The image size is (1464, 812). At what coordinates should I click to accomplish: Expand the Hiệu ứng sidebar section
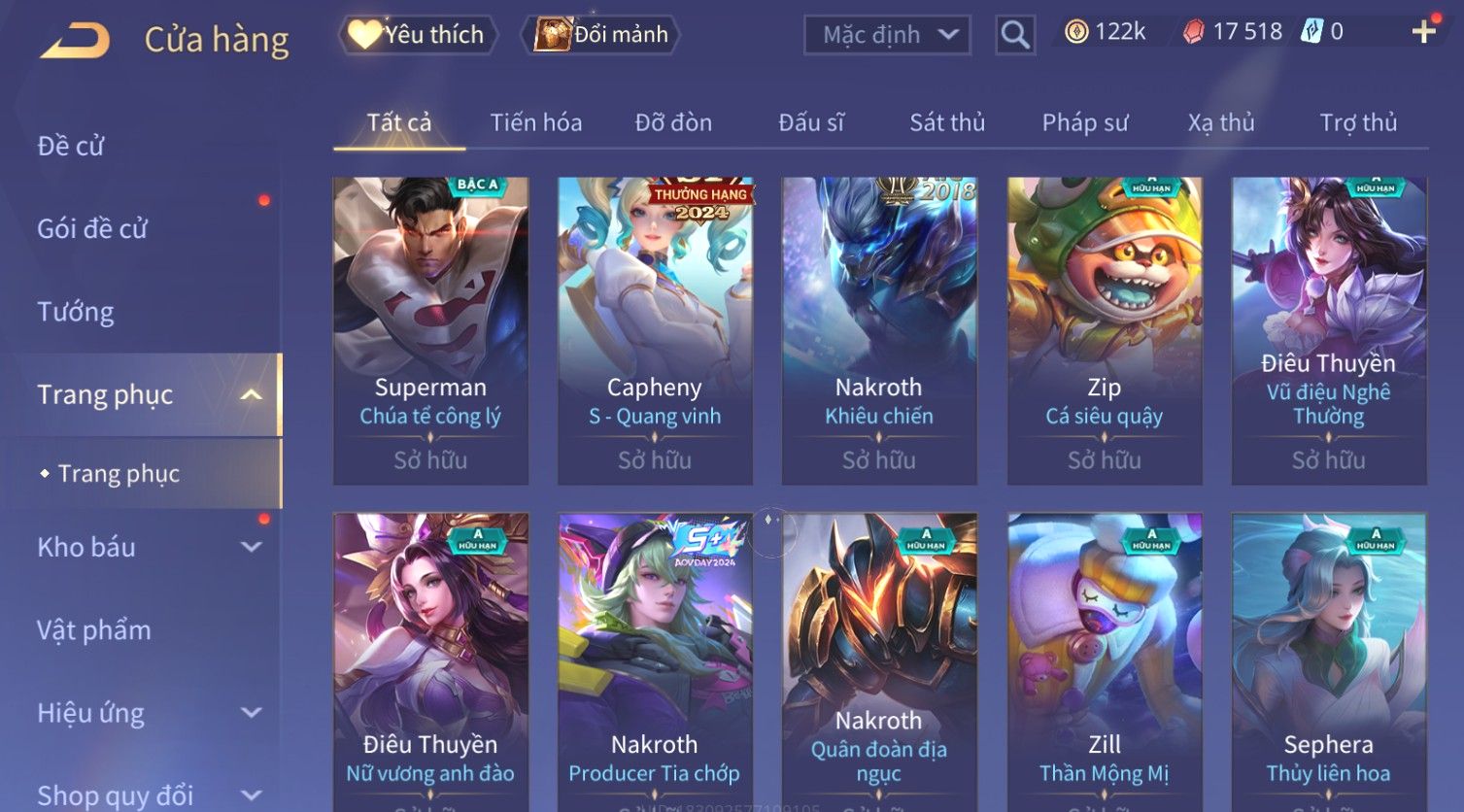click(252, 713)
